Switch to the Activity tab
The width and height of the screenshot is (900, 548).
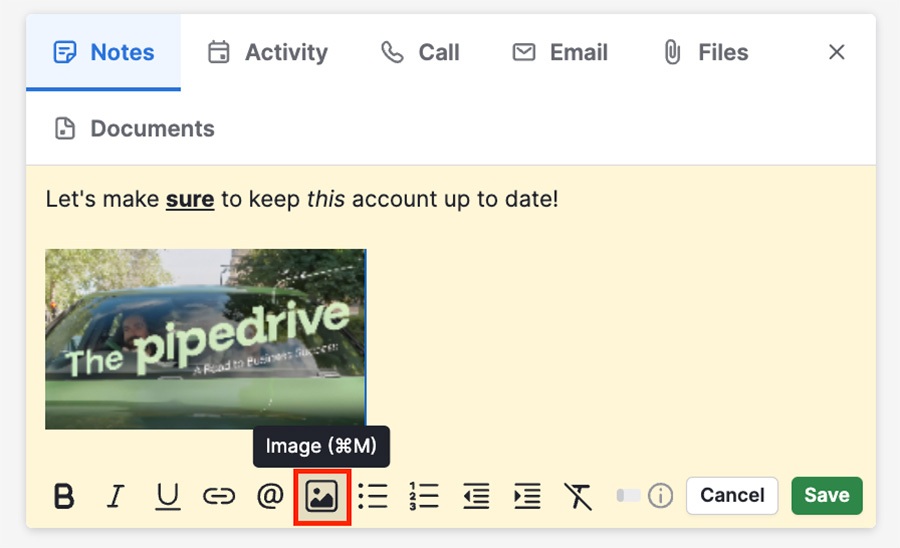[267, 52]
